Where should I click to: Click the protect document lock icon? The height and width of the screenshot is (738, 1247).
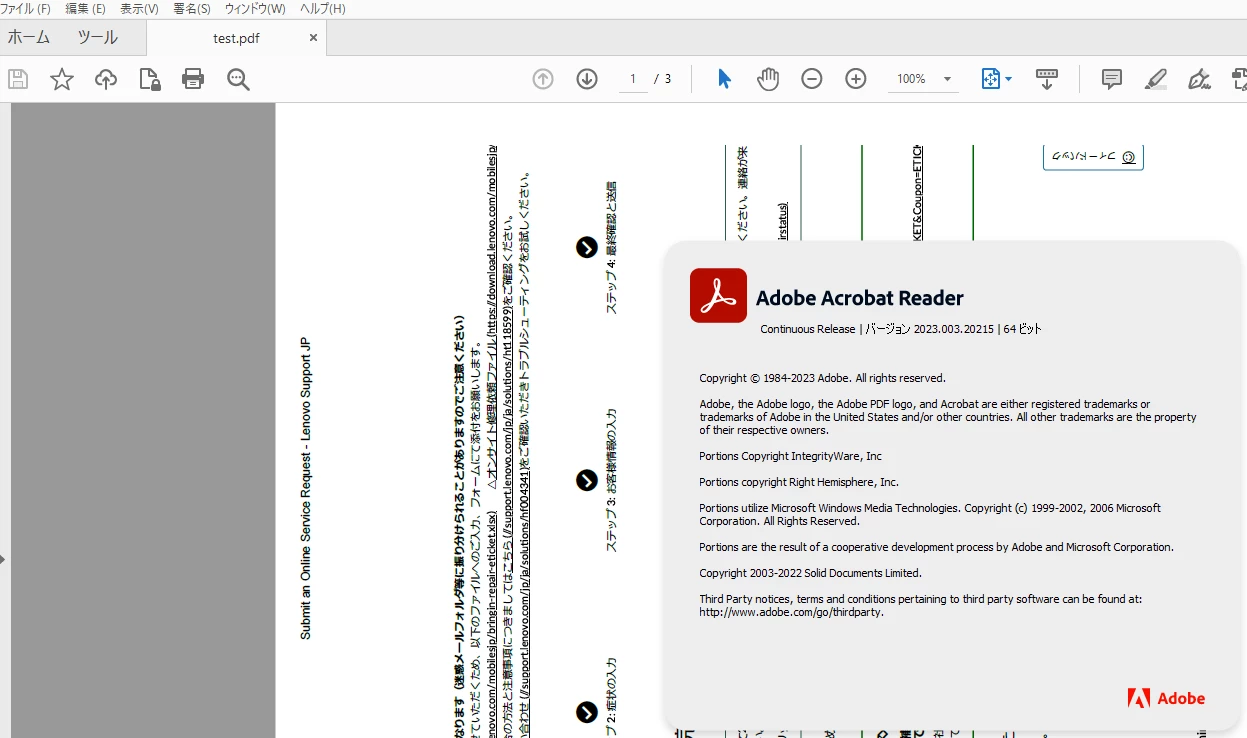pos(150,79)
